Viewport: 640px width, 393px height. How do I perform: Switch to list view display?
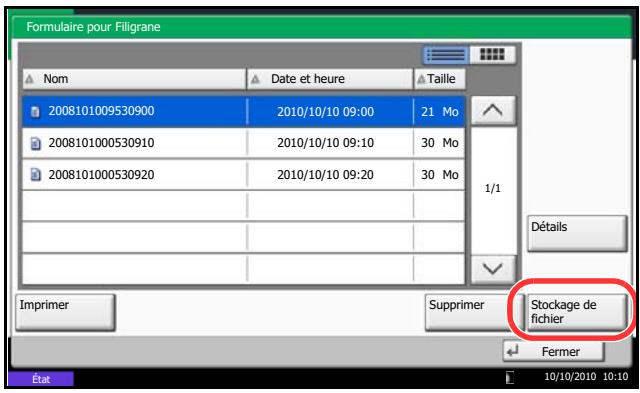(446, 55)
